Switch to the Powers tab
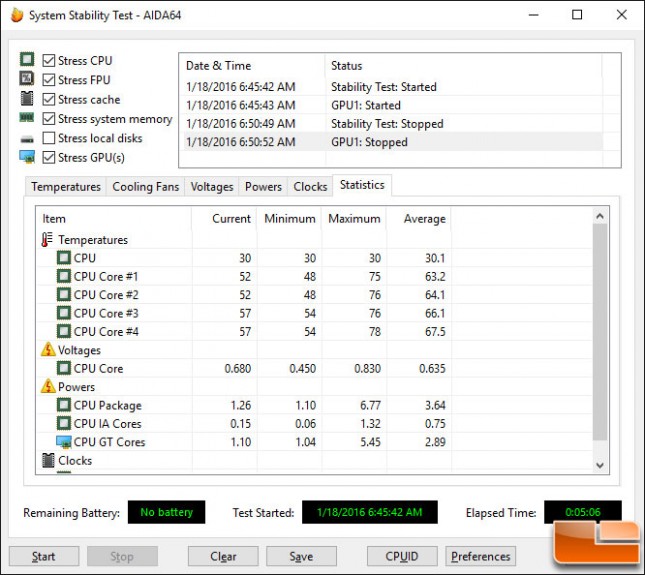 263,187
